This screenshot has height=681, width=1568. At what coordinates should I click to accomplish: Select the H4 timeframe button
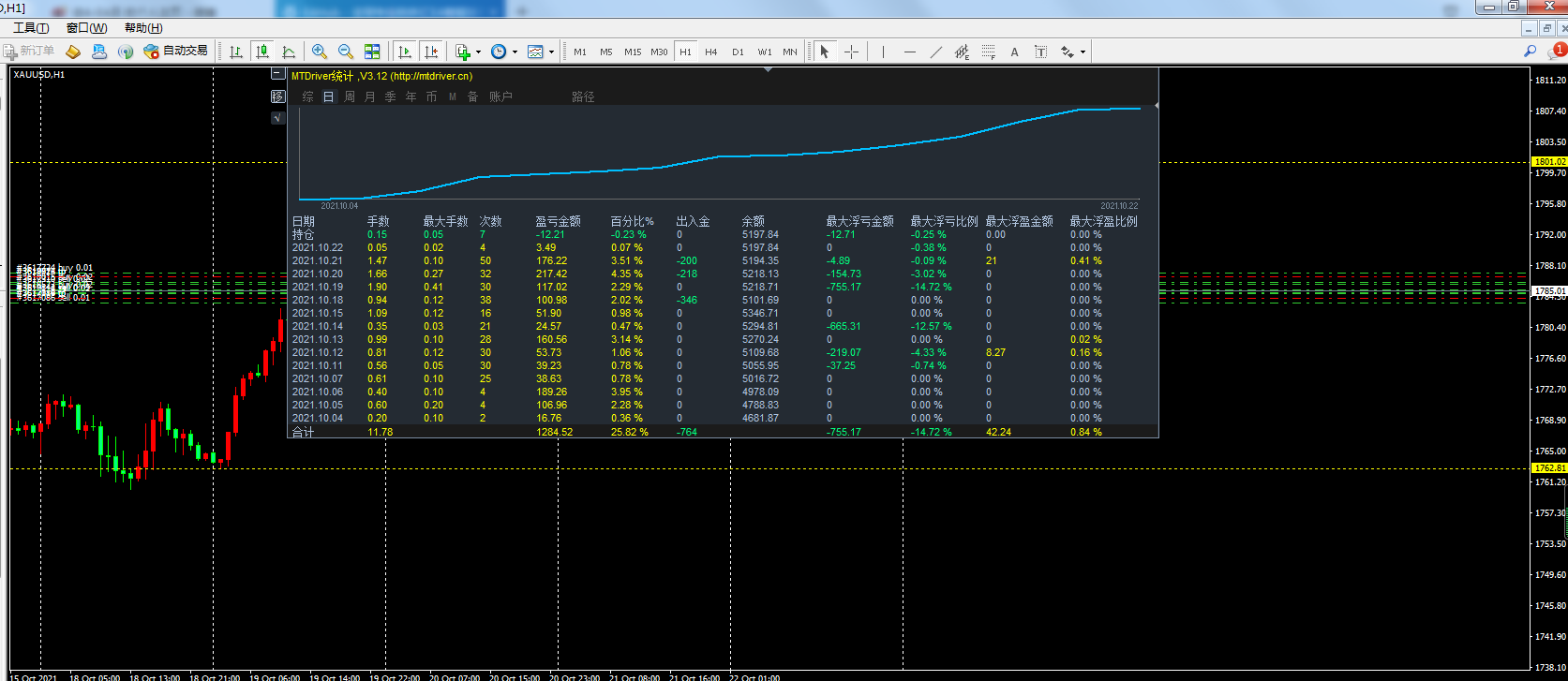(711, 52)
